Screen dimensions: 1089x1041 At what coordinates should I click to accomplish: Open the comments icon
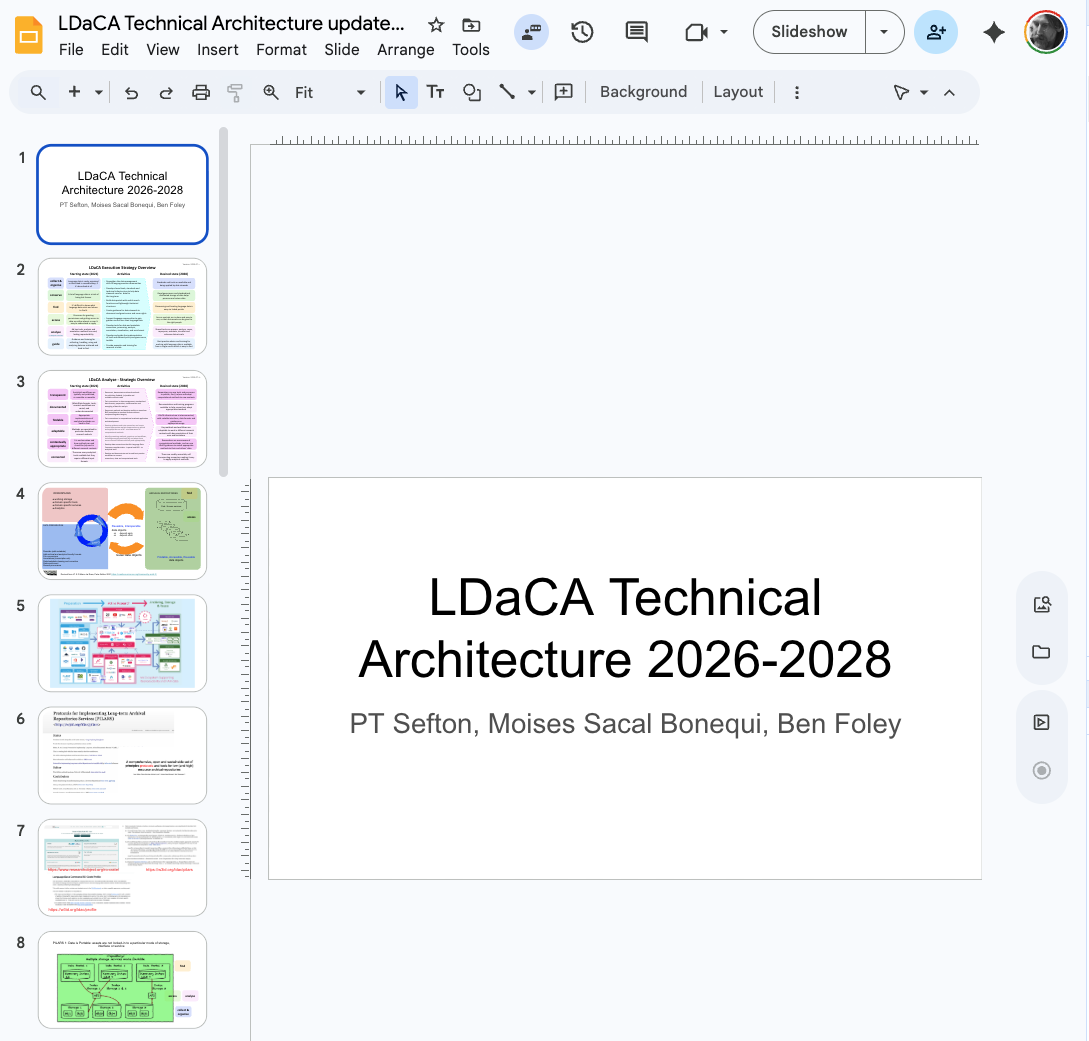(x=636, y=32)
